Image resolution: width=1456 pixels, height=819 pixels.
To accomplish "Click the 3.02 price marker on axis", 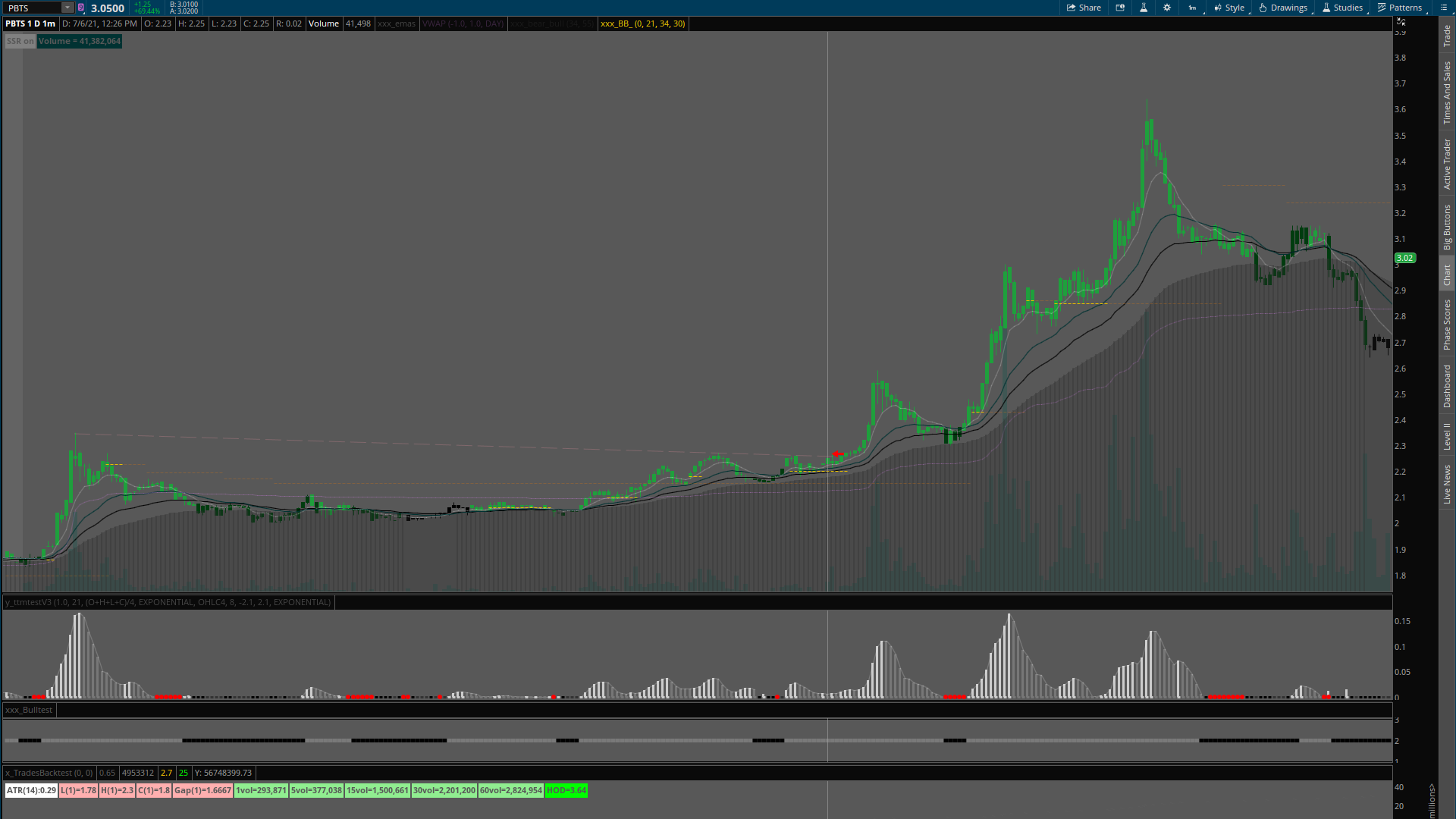I will click(x=1404, y=258).
